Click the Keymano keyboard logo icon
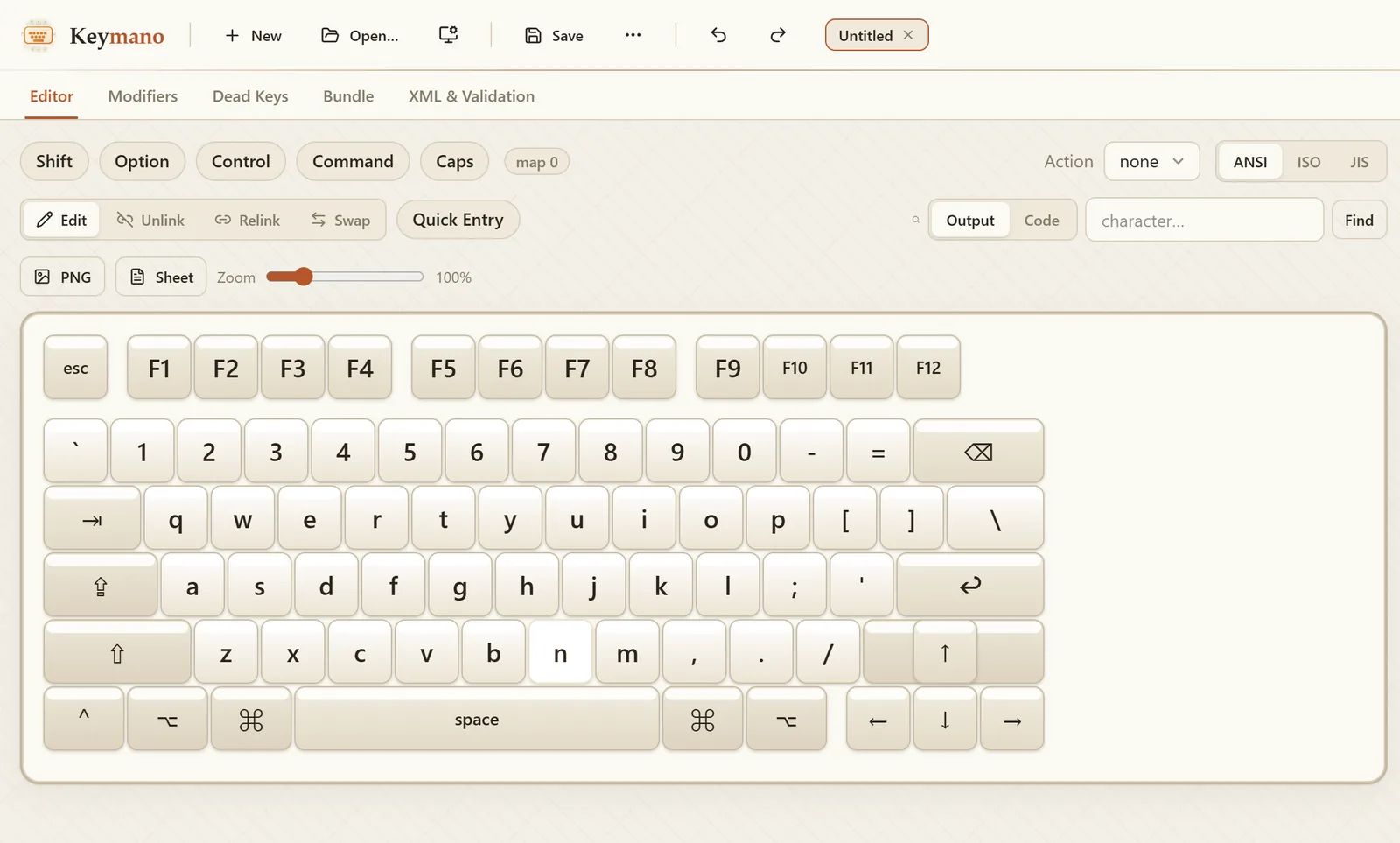This screenshot has height=843, width=1400. point(38,35)
